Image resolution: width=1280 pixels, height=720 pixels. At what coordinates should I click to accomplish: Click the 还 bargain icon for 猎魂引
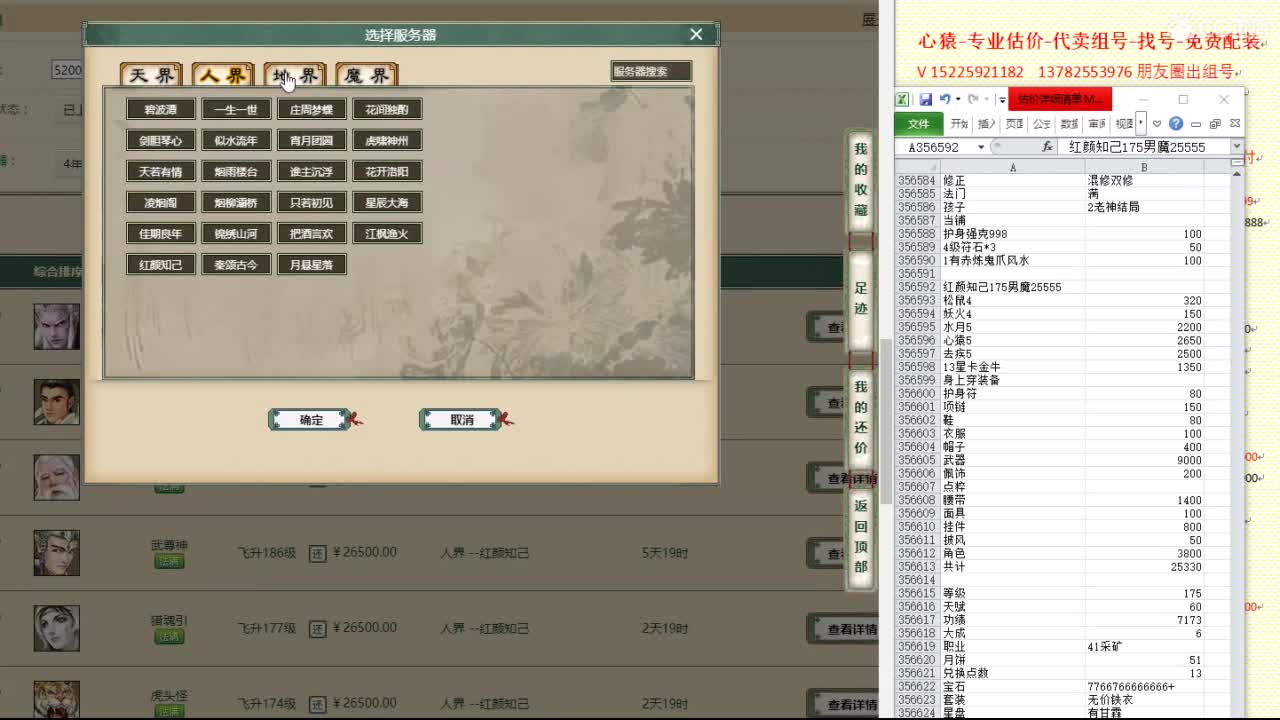tap(317, 628)
